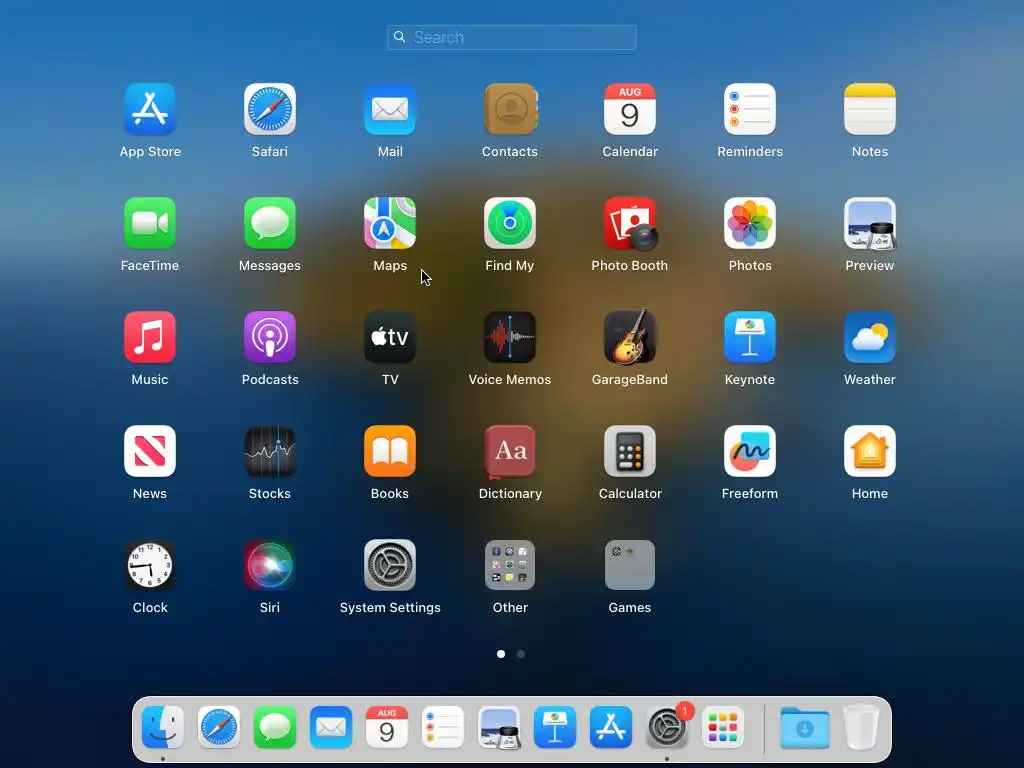Open the Mail app in Launchpad grid
The width and height of the screenshot is (1024, 768).
pos(390,109)
